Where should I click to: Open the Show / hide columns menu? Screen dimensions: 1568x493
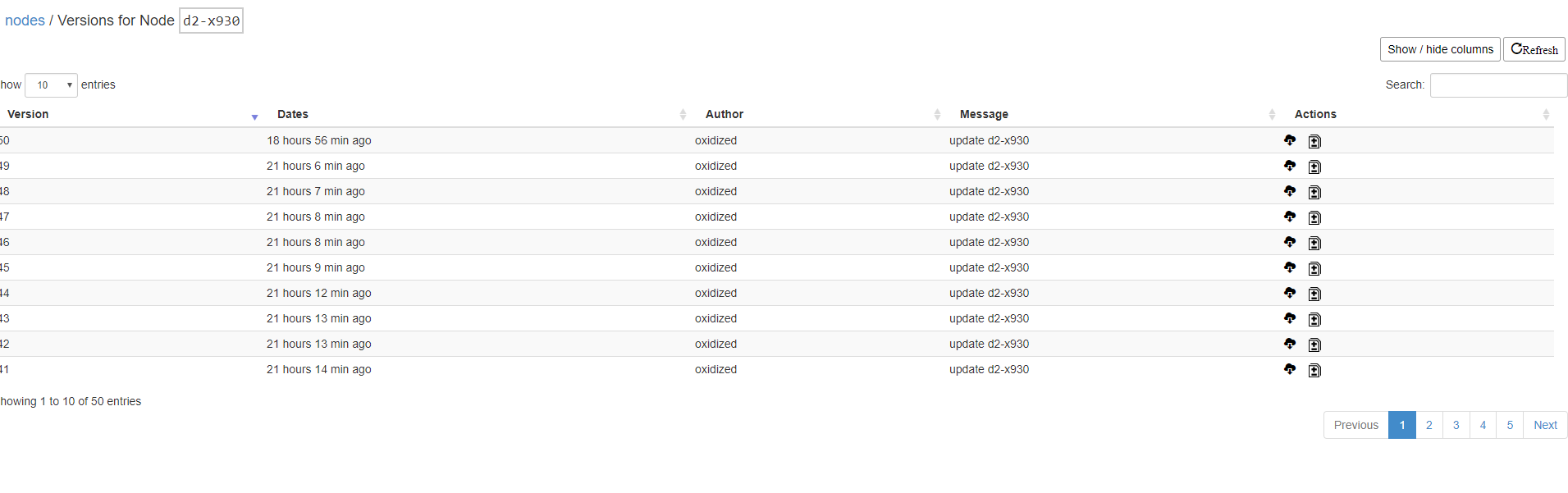pyautogui.click(x=1438, y=49)
